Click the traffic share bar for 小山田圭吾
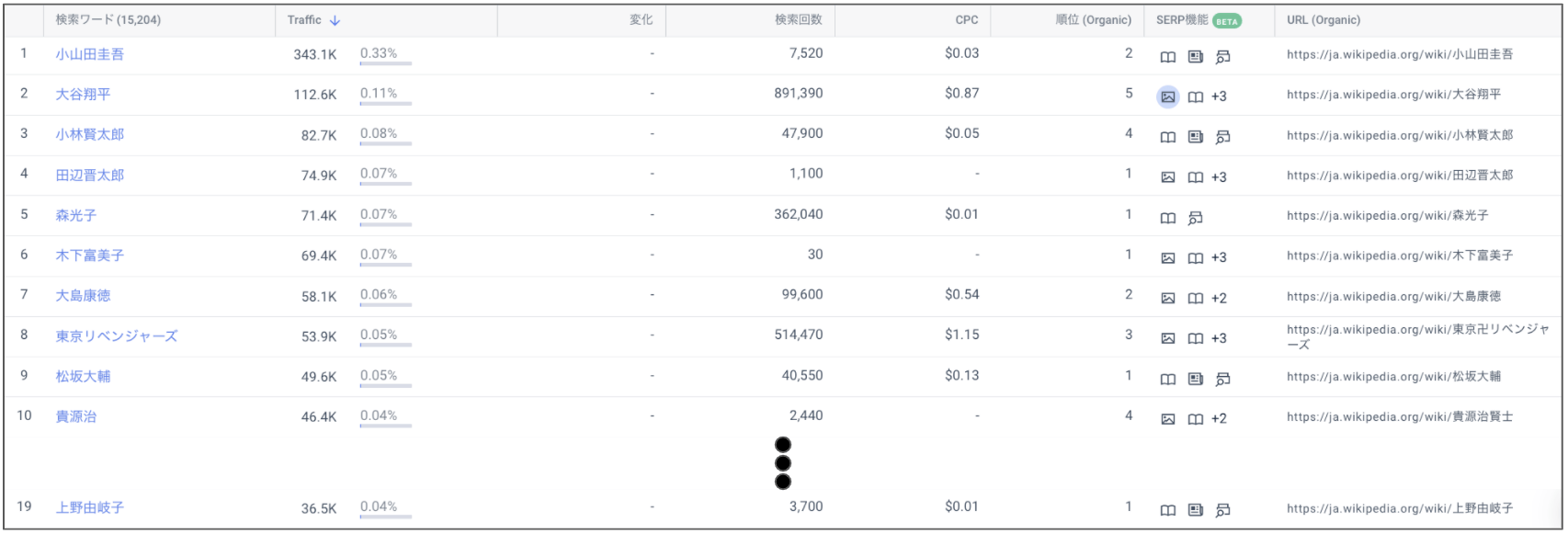1568x534 pixels. tap(385, 63)
